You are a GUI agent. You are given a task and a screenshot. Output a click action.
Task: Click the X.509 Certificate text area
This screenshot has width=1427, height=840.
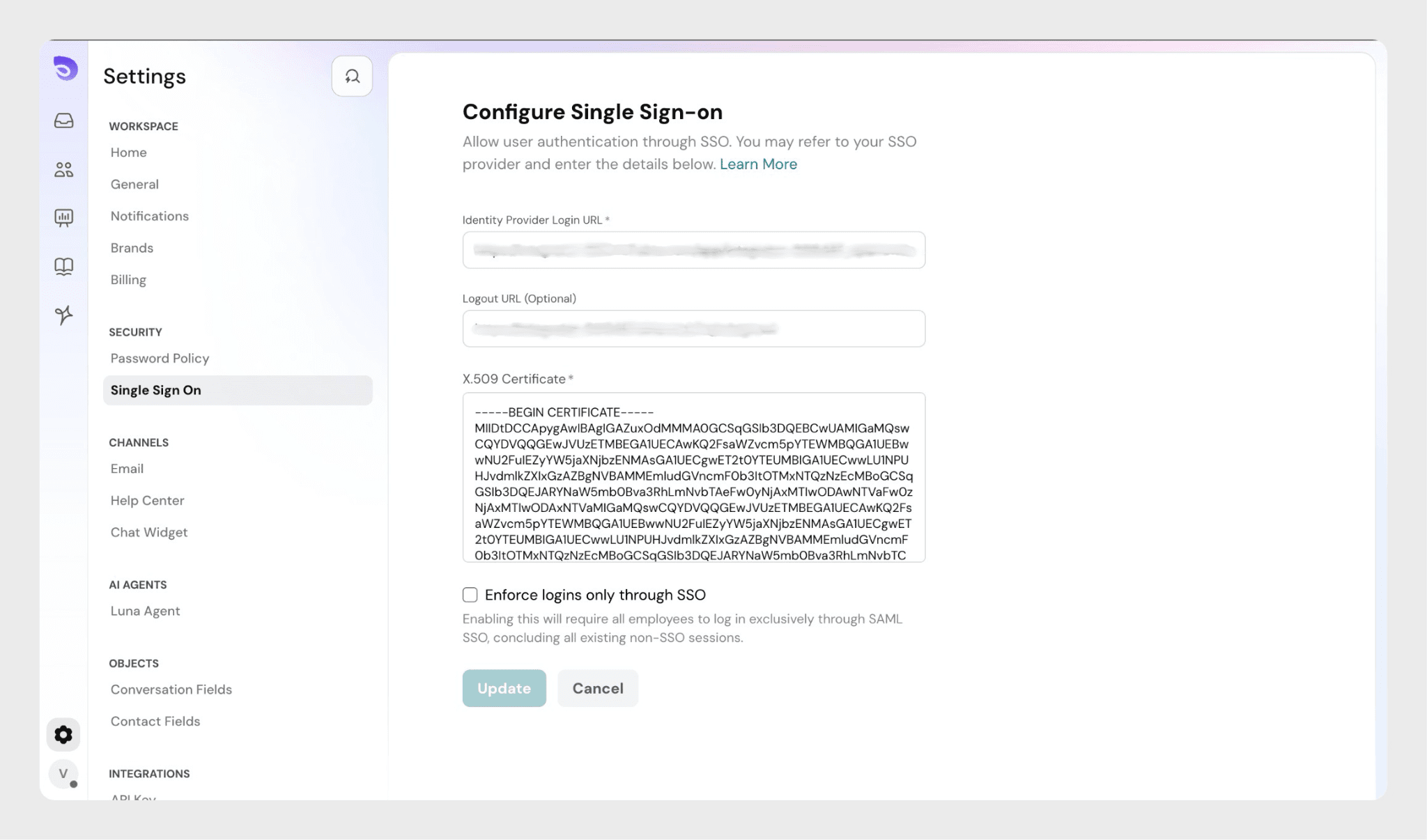pos(693,477)
